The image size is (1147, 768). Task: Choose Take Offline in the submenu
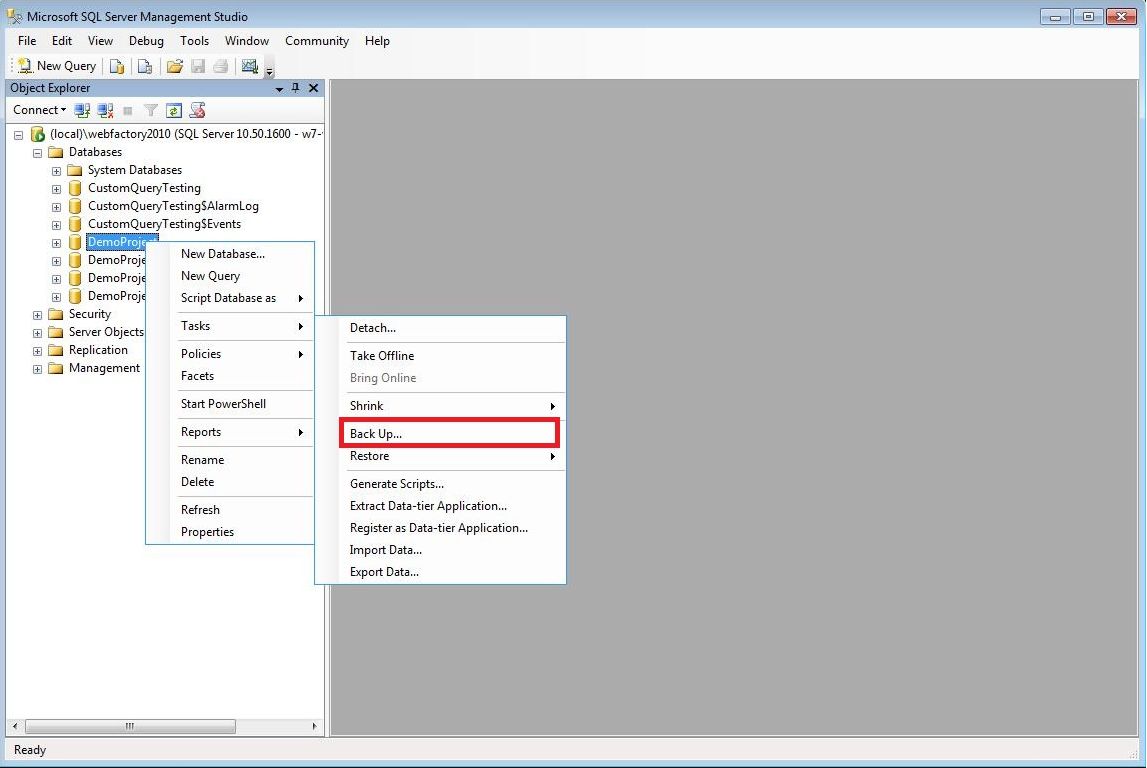click(382, 356)
